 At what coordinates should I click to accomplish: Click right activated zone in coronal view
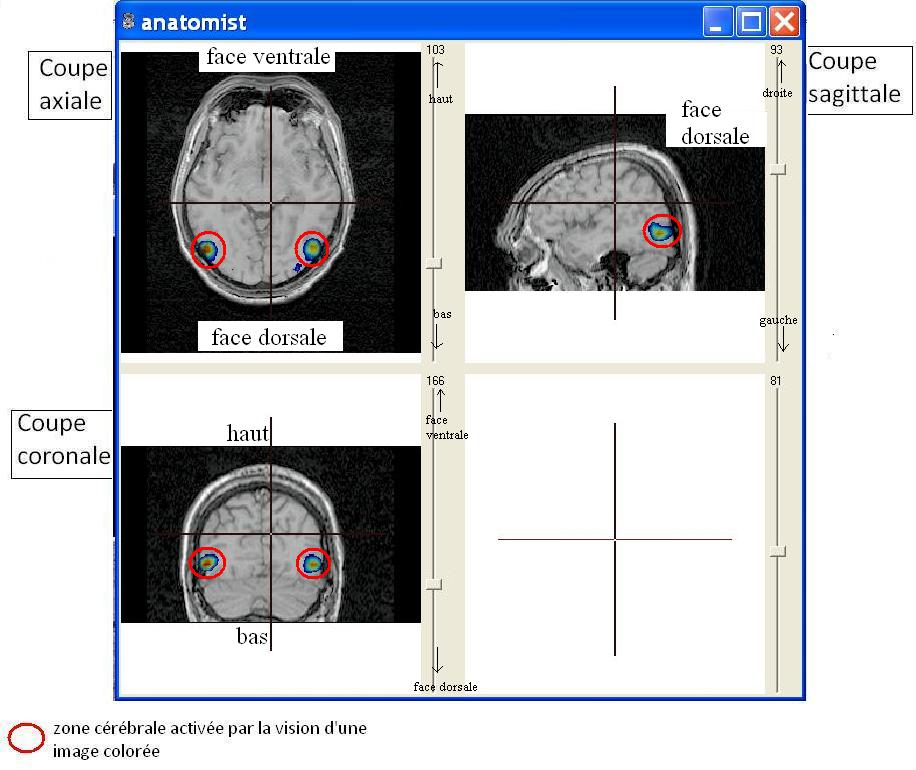point(313,564)
